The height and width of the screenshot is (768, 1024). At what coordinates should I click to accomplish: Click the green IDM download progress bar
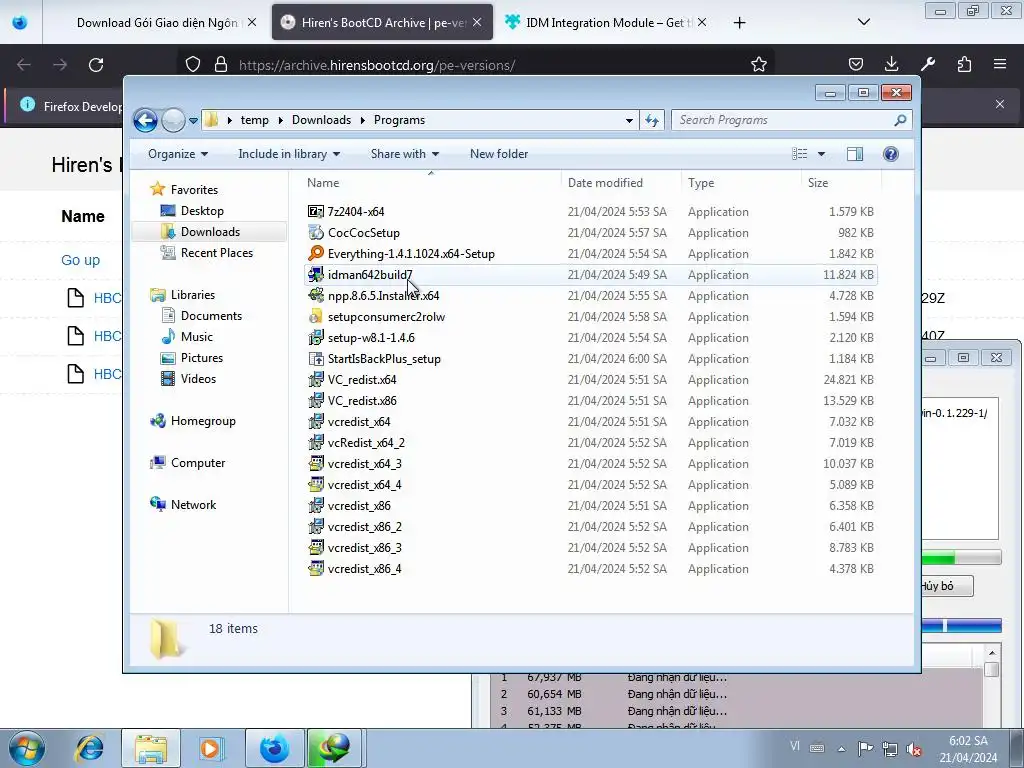point(961,558)
